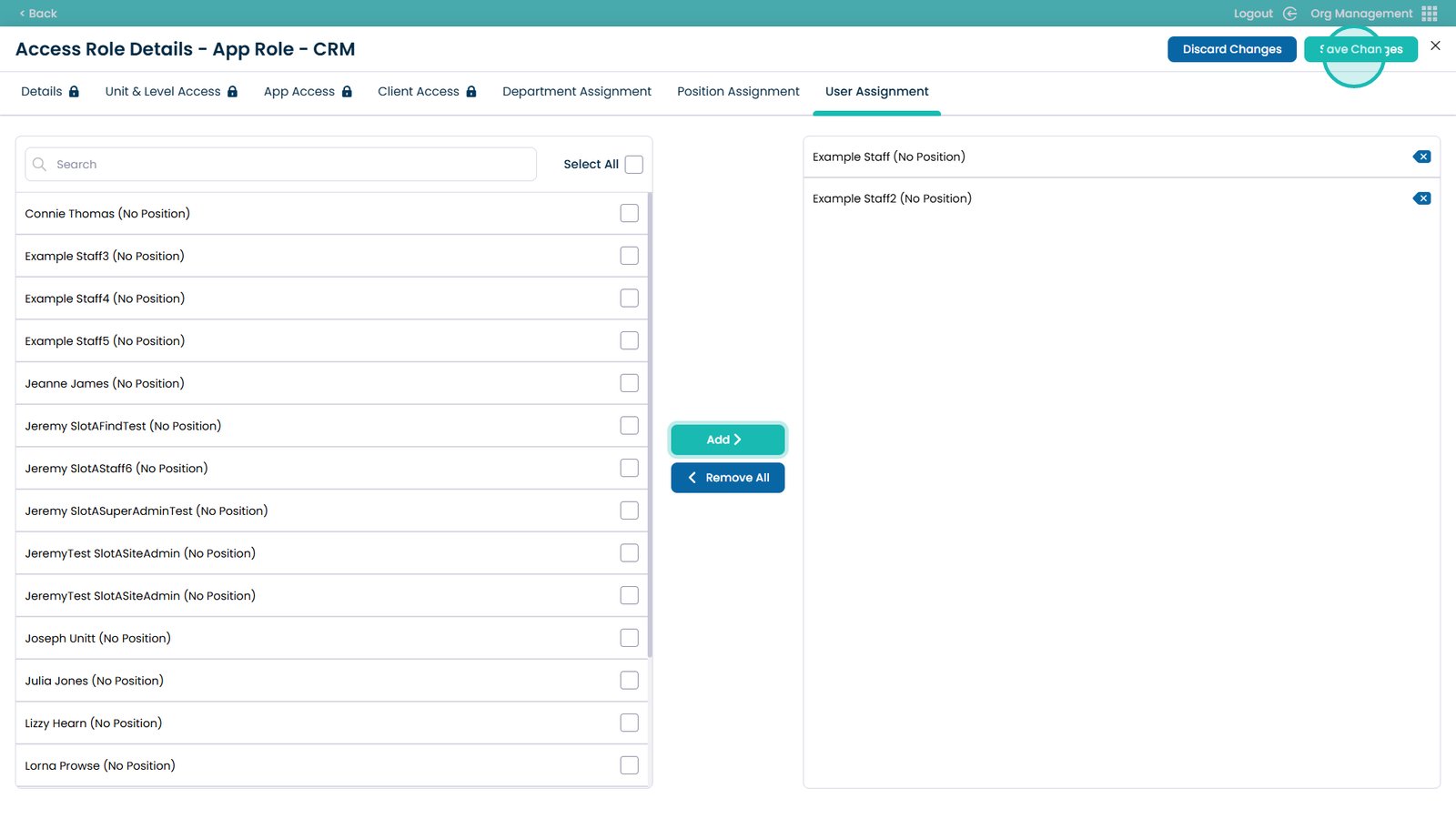Tick the Select All checkbox
Viewport: 1456px width, 819px height.
coord(634,165)
